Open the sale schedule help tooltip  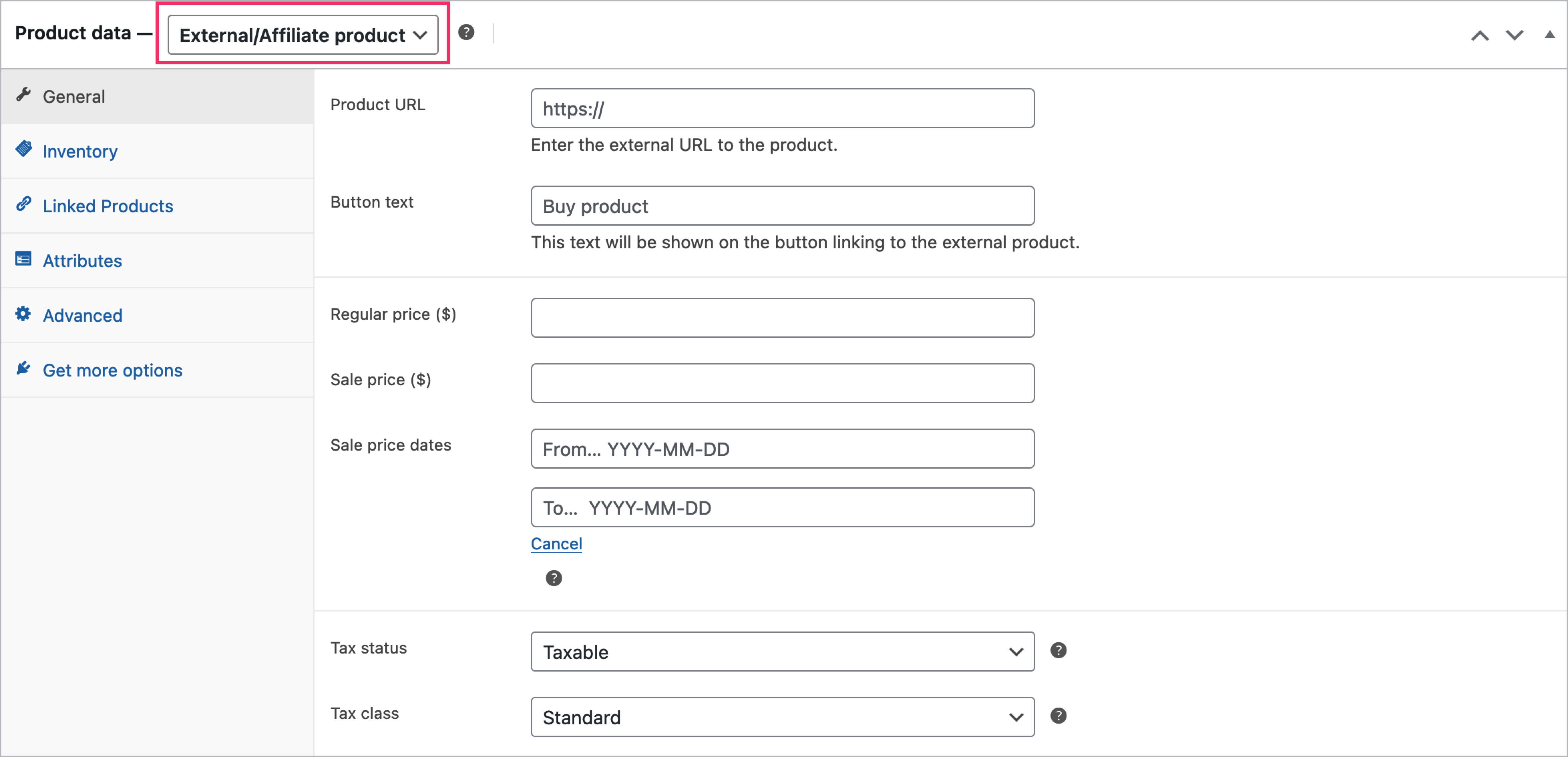[x=553, y=578]
